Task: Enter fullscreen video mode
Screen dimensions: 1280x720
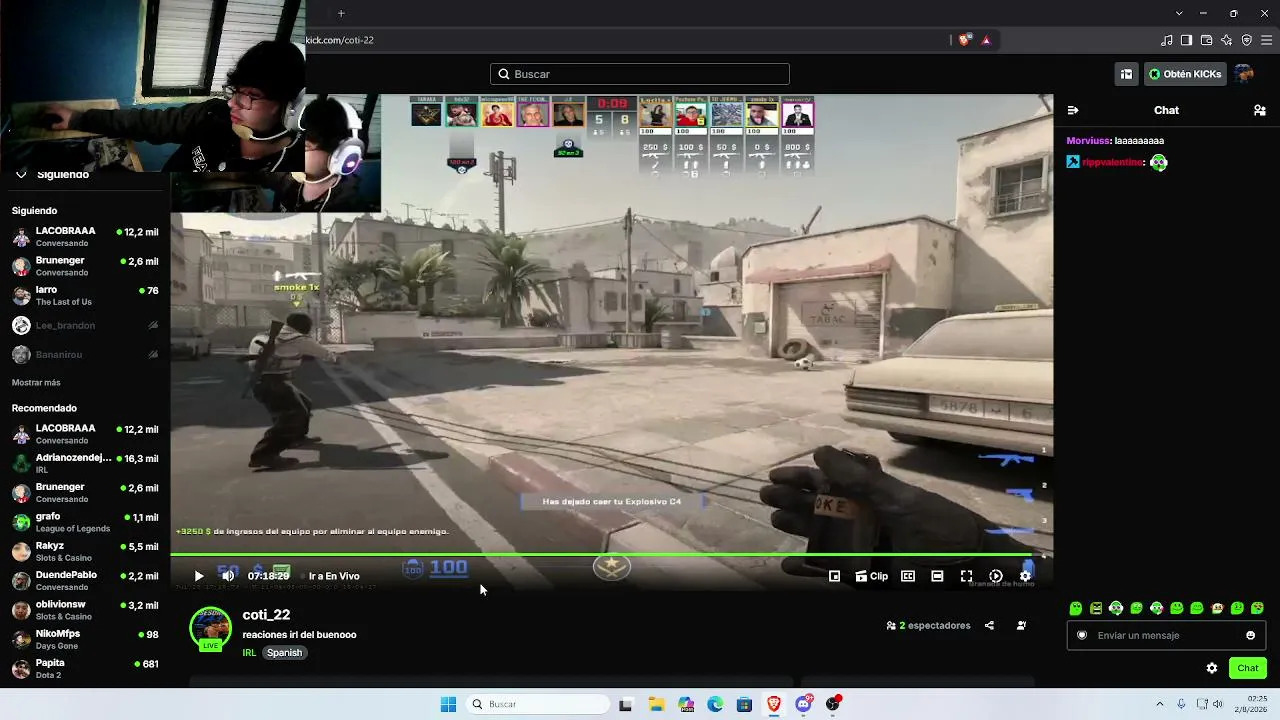Action: point(966,576)
